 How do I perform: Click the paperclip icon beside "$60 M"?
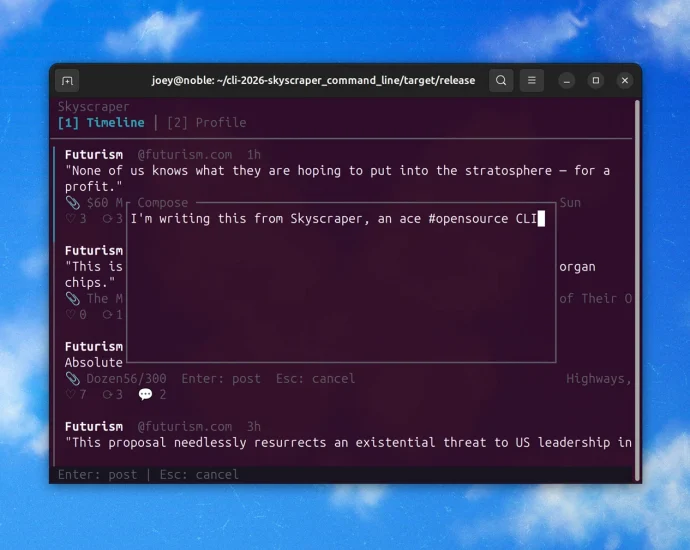click(73, 203)
